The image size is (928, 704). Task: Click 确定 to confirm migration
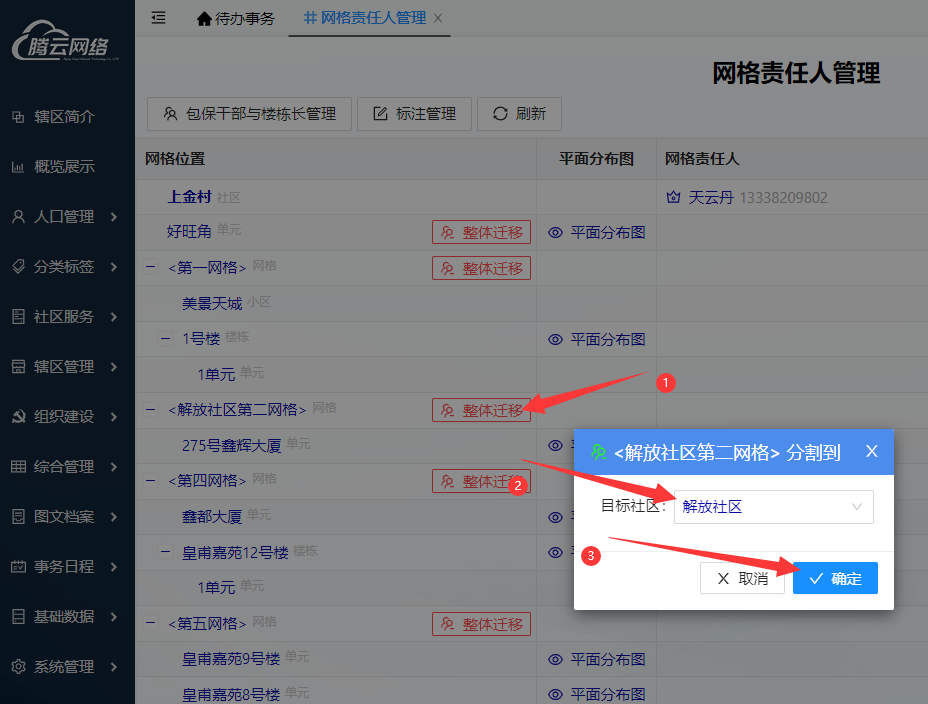[x=835, y=578]
